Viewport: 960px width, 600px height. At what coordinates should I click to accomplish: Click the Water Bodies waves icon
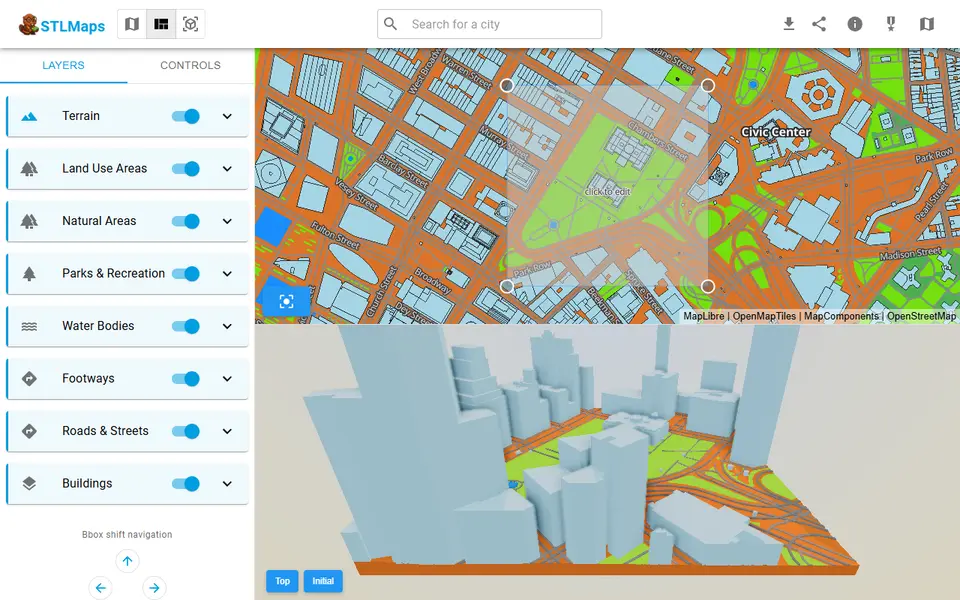click(x=29, y=326)
